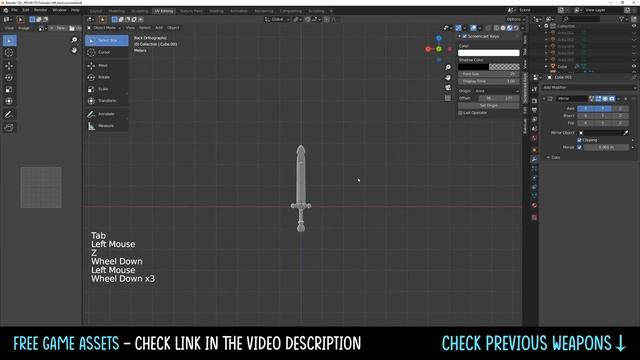
Task: Click the red X axis gizmo
Action: click(428, 49)
